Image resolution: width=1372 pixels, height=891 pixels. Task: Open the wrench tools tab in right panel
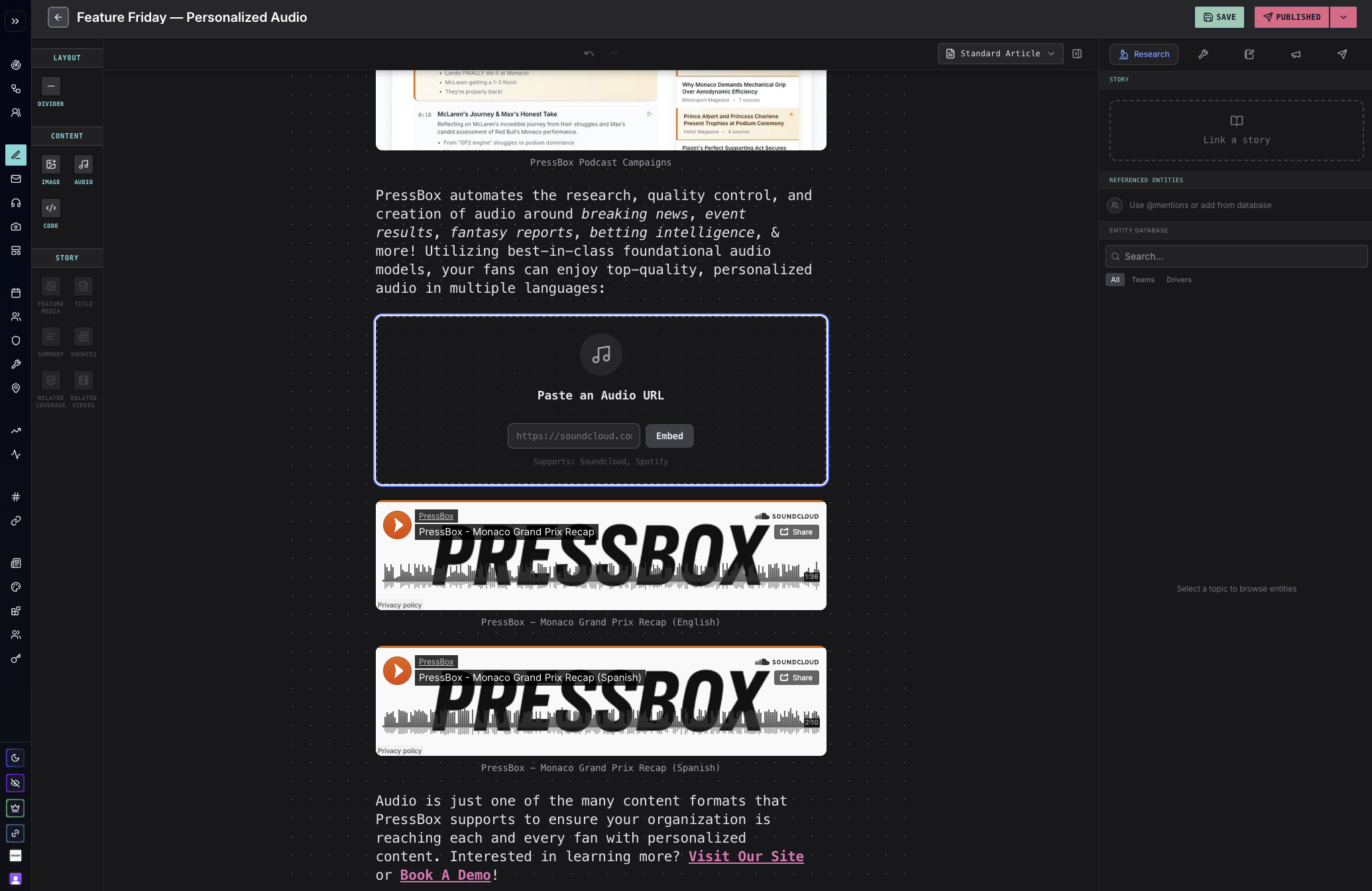[x=1203, y=54]
